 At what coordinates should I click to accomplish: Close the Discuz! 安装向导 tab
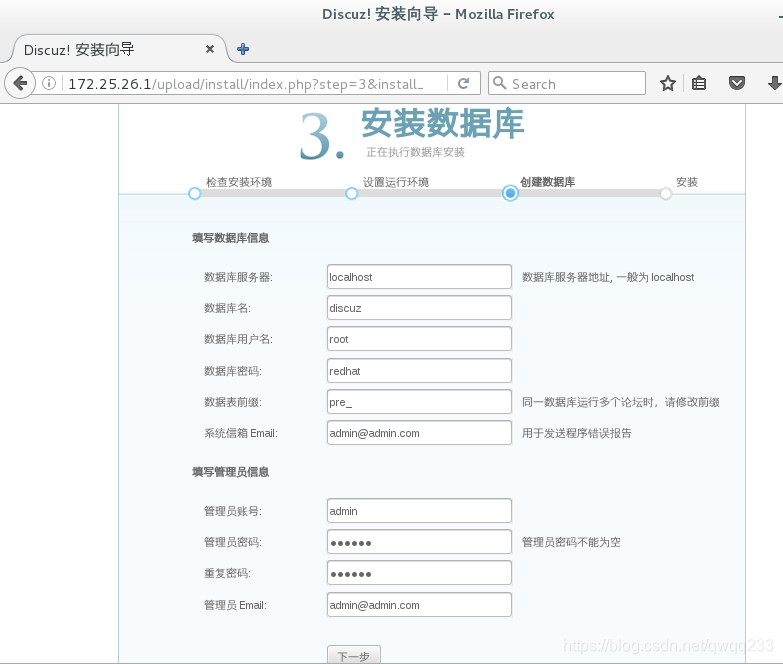click(210, 49)
